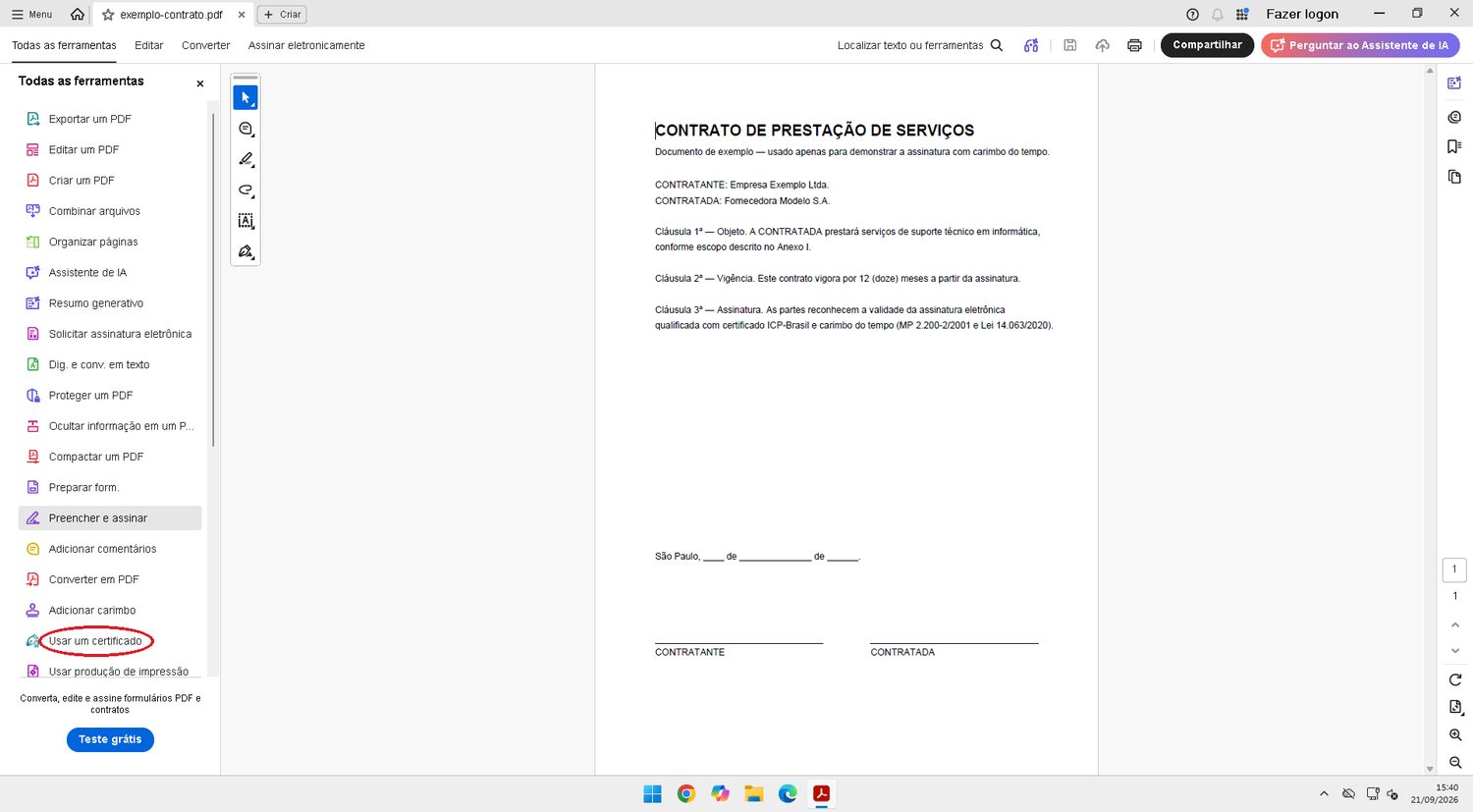Select Preencher e assinar tool
The height and width of the screenshot is (812, 1473).
(110, 518)
